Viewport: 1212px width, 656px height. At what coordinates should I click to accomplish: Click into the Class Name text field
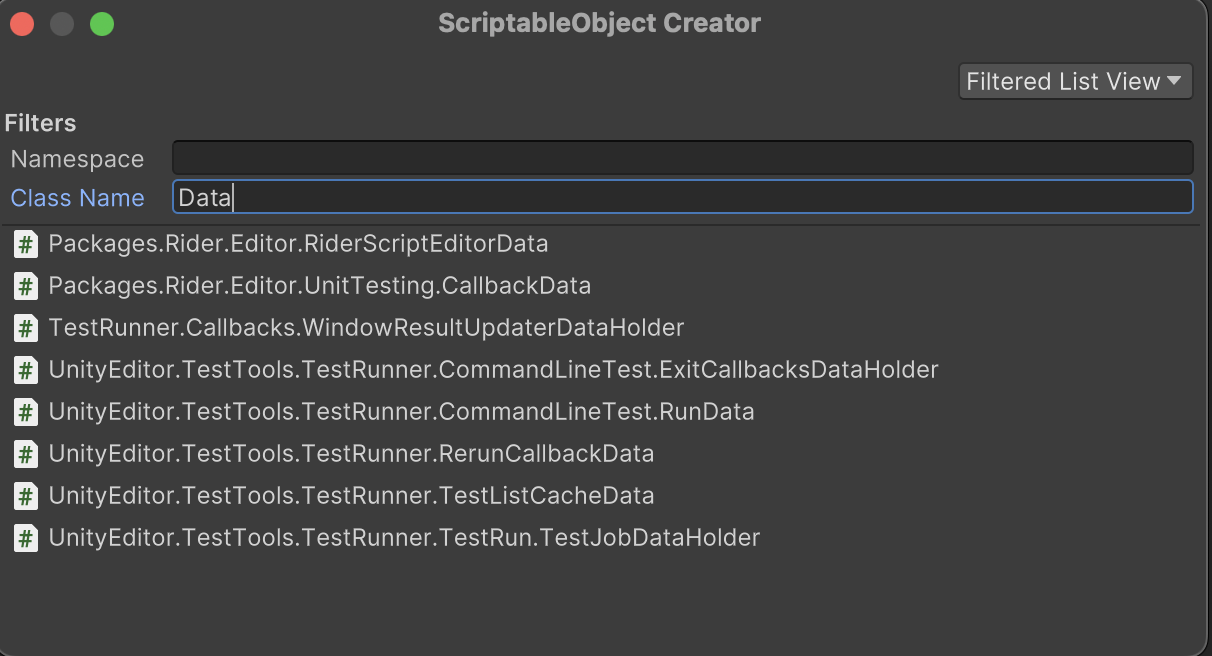click(x=682, y=197)
